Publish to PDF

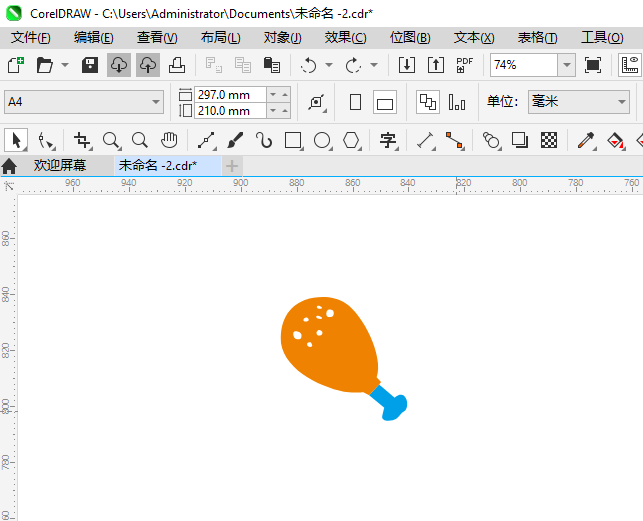pyautogui.click(x=464, y=65)
